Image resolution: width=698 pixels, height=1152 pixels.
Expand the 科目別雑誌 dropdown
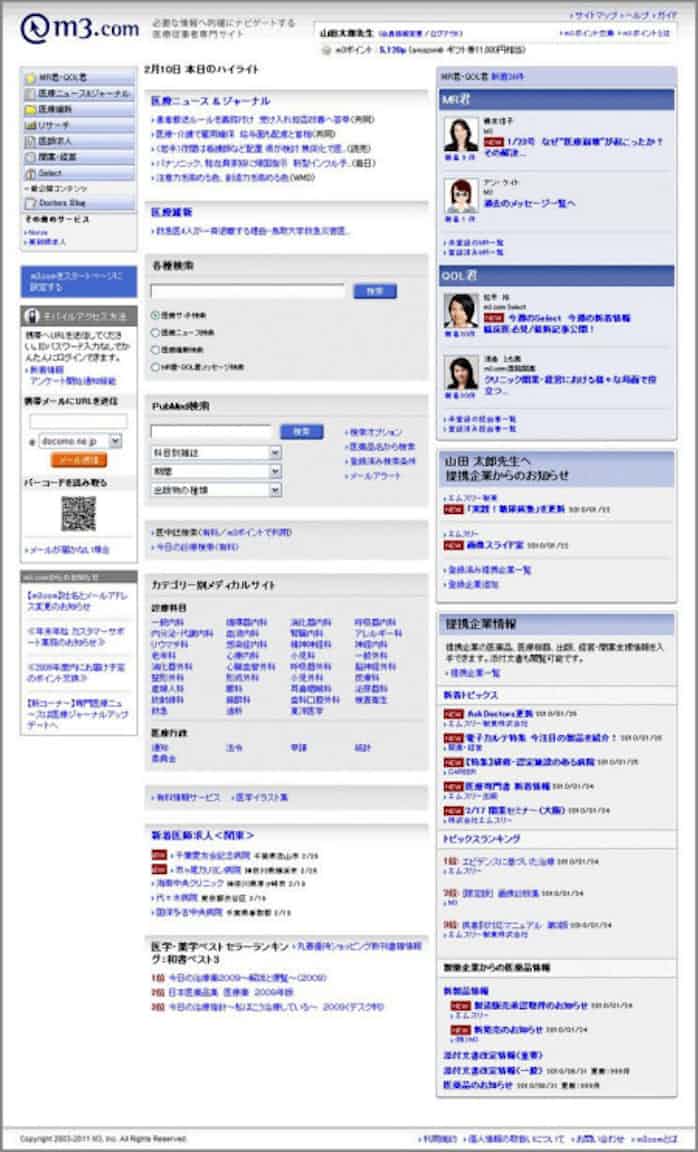[216, 453]
